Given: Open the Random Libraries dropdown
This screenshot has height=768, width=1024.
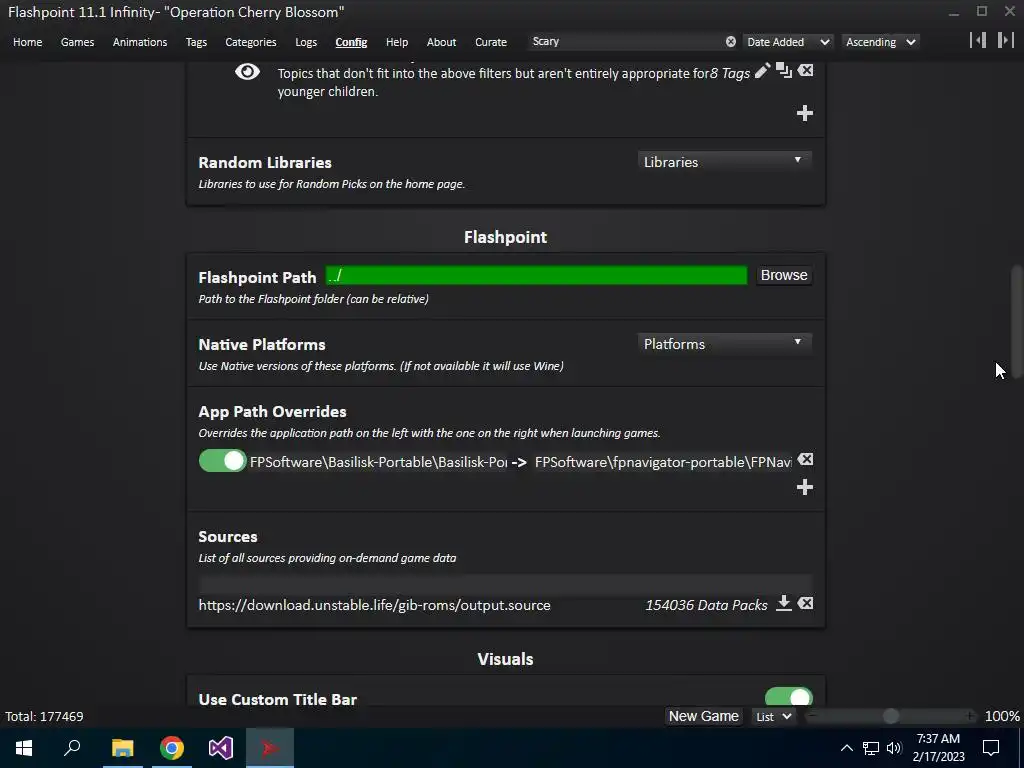Looking at the screenshot, I should pyautogui.click(x=724, y=161).
